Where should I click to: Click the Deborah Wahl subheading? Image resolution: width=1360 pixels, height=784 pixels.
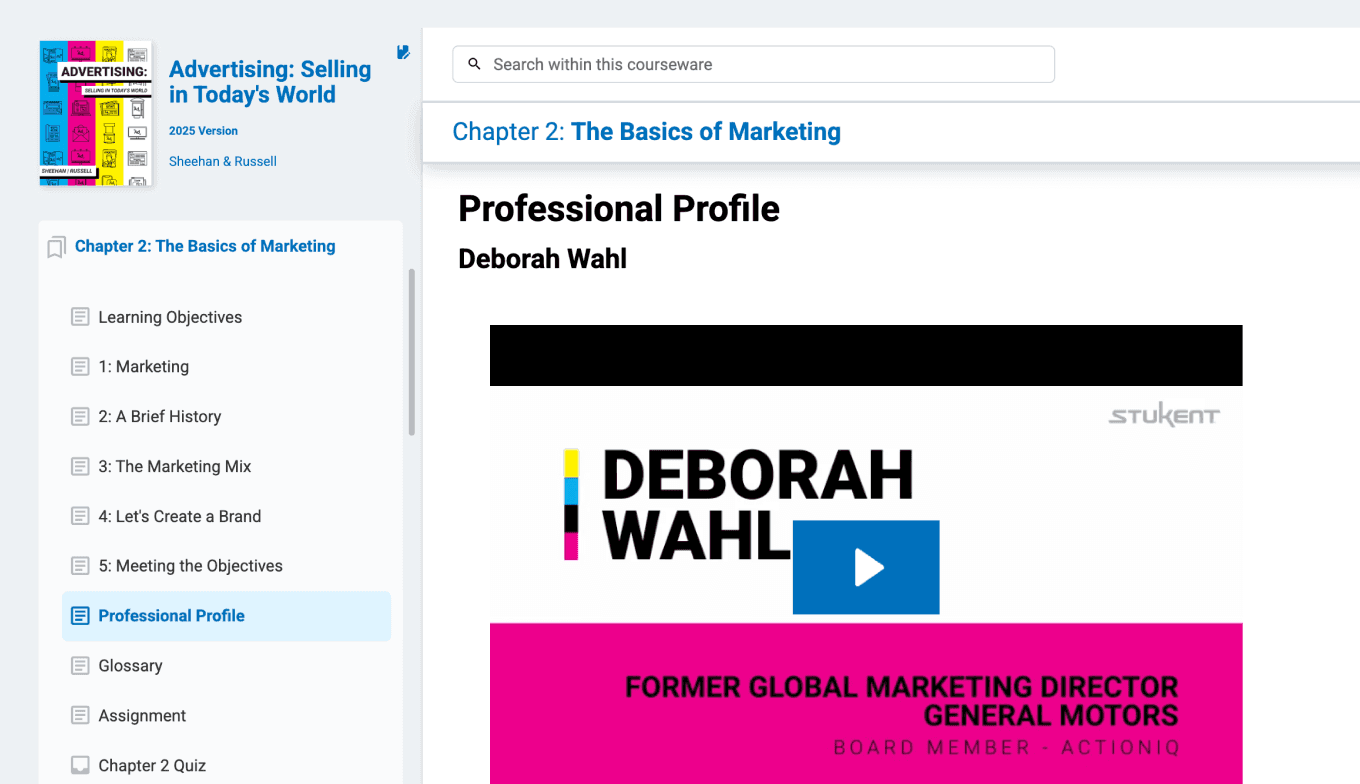click(542, 259)
